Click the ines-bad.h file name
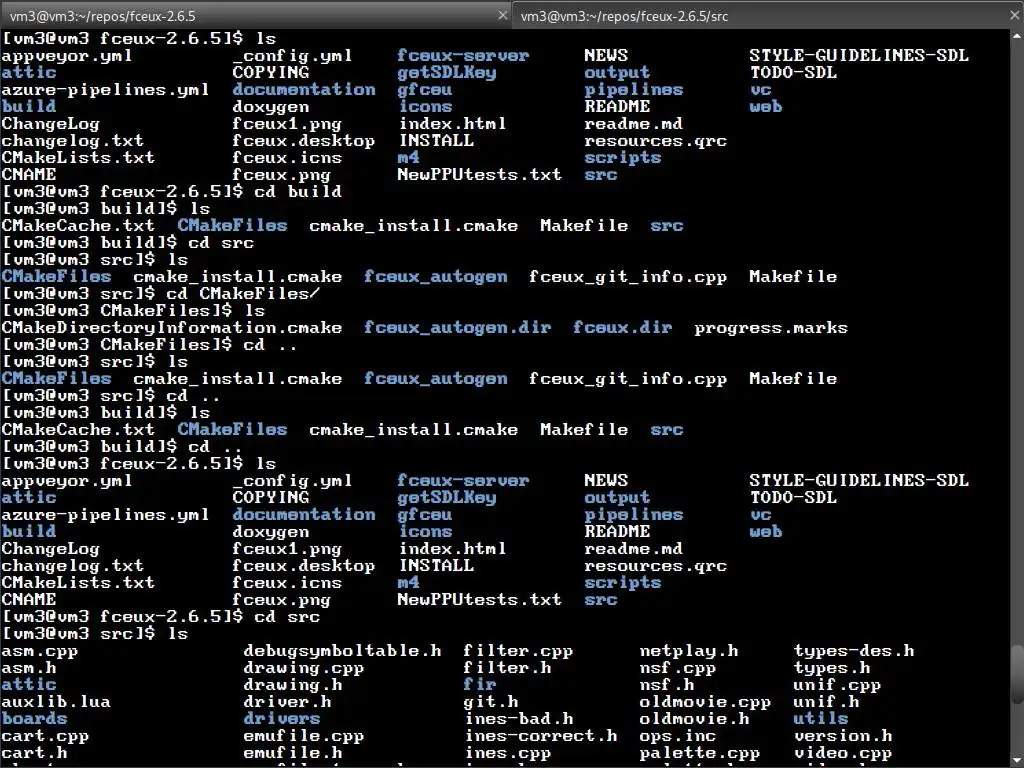The image size is (1024, 768). click(518, 719)
